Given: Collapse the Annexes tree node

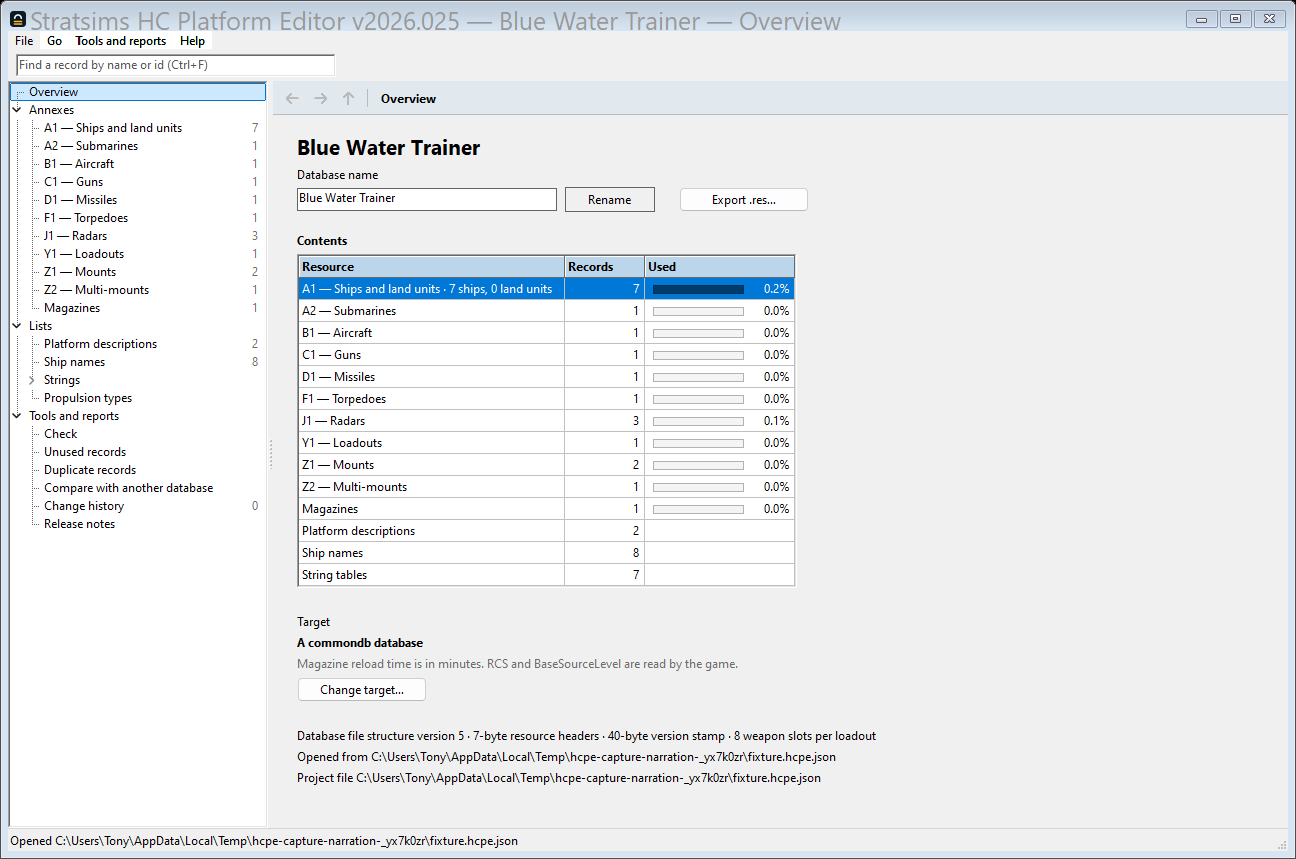Looking at the screenshot, I should (x=17, y=110).
